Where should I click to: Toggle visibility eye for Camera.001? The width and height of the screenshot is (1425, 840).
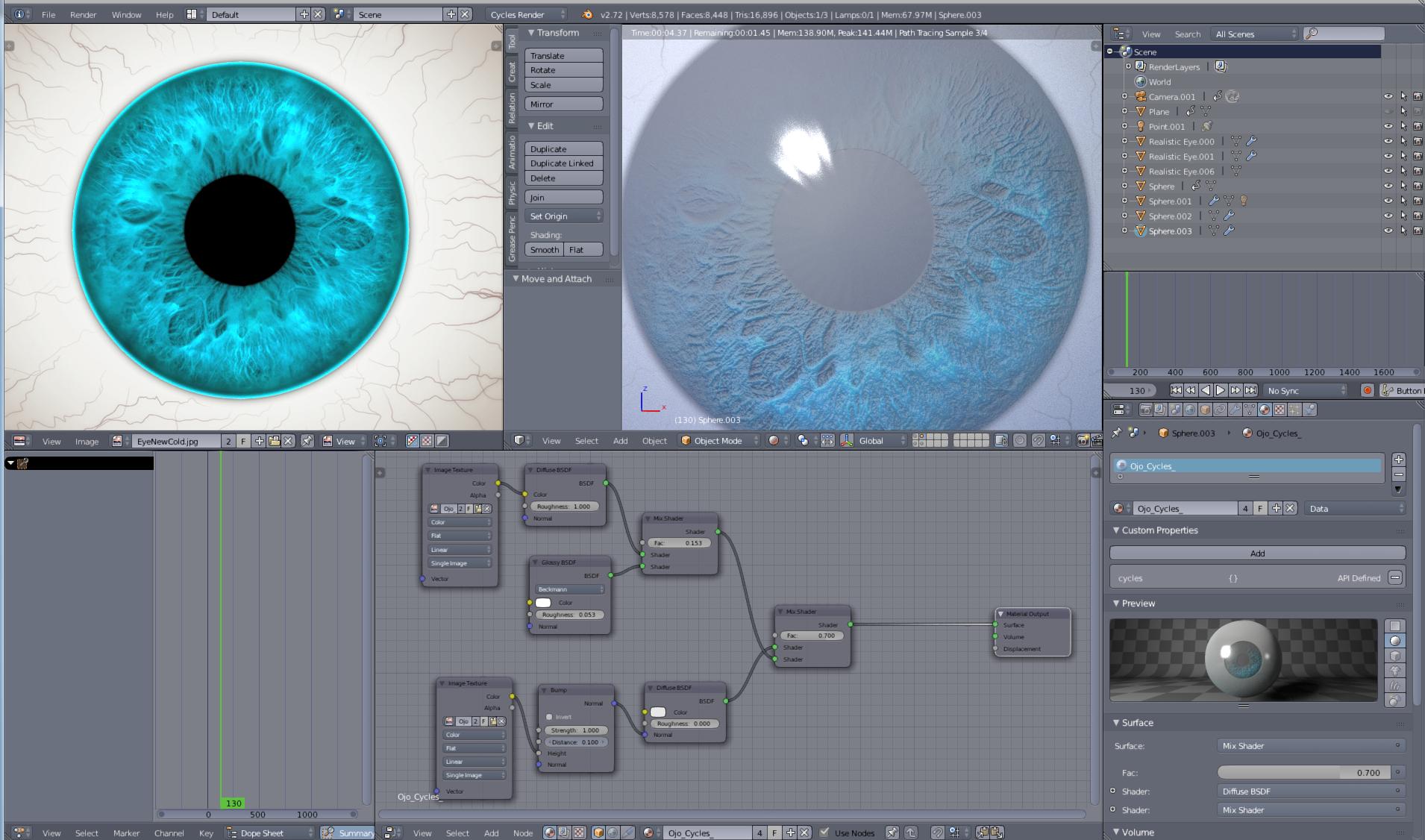(x=1388, y=96)
